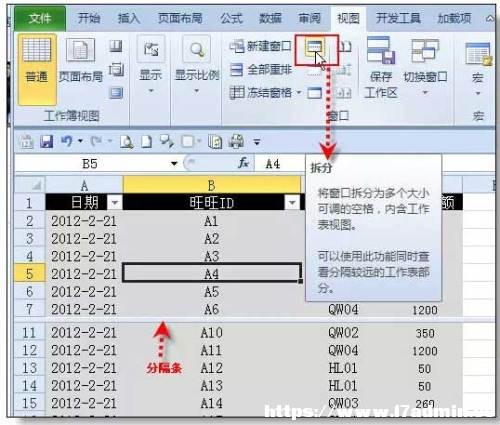Open the Switch Windows (切换窗口) menu
Image resolution: width=500 pixels, height=425 pixels.
click(x=425, y=67)
